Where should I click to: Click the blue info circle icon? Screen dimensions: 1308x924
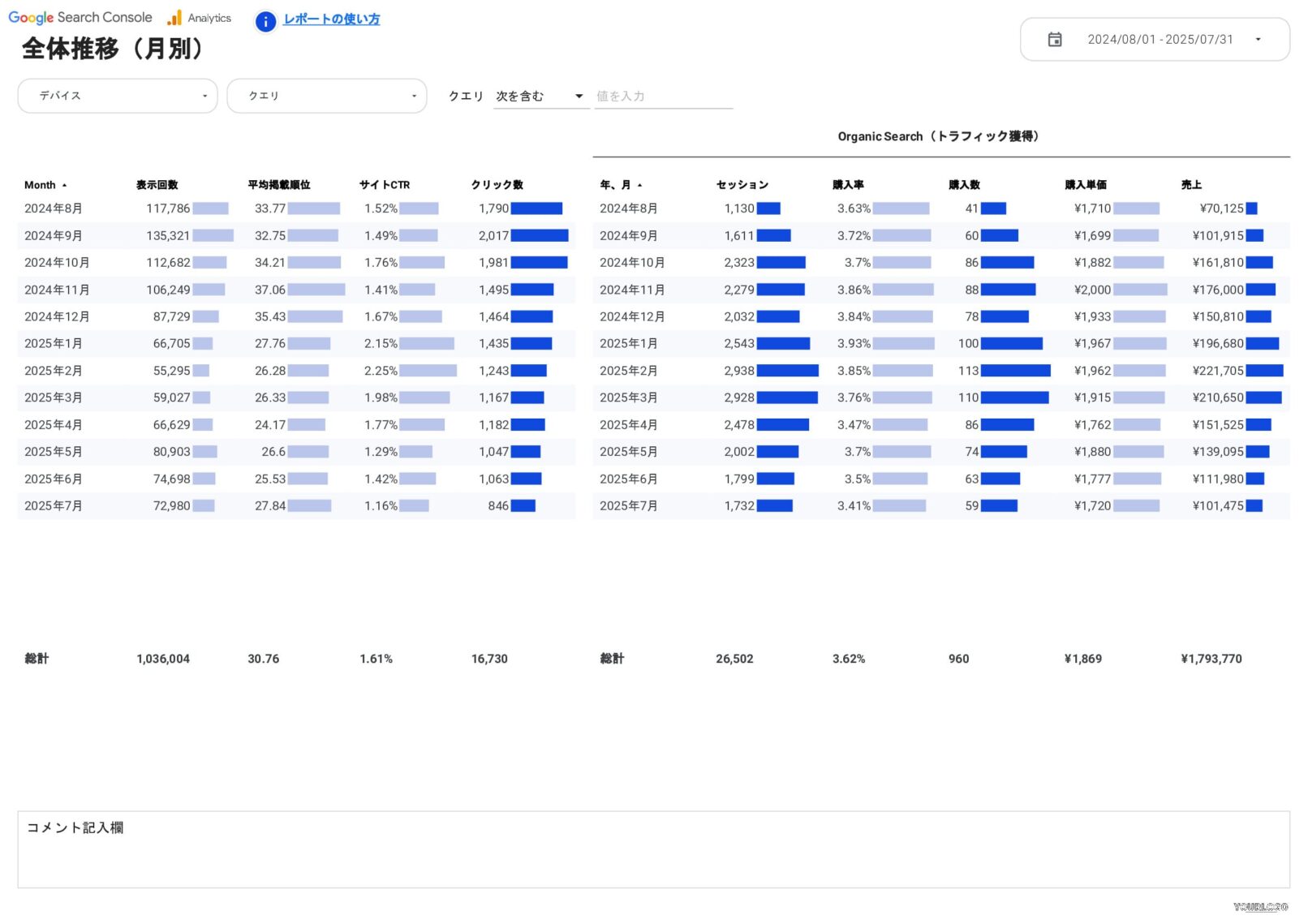pos(265,21)
